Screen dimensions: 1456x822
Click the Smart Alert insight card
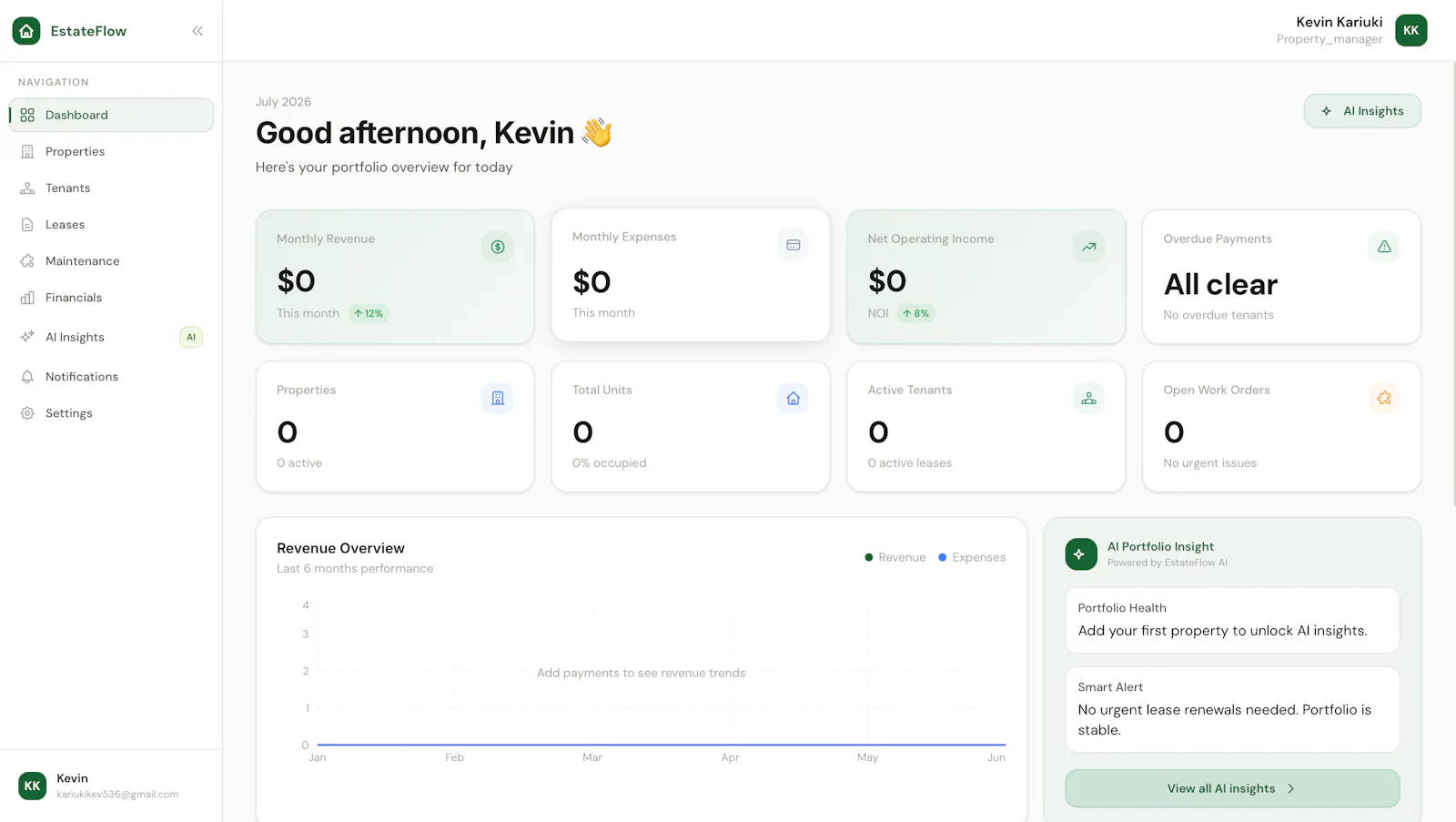coord(1232,709)
